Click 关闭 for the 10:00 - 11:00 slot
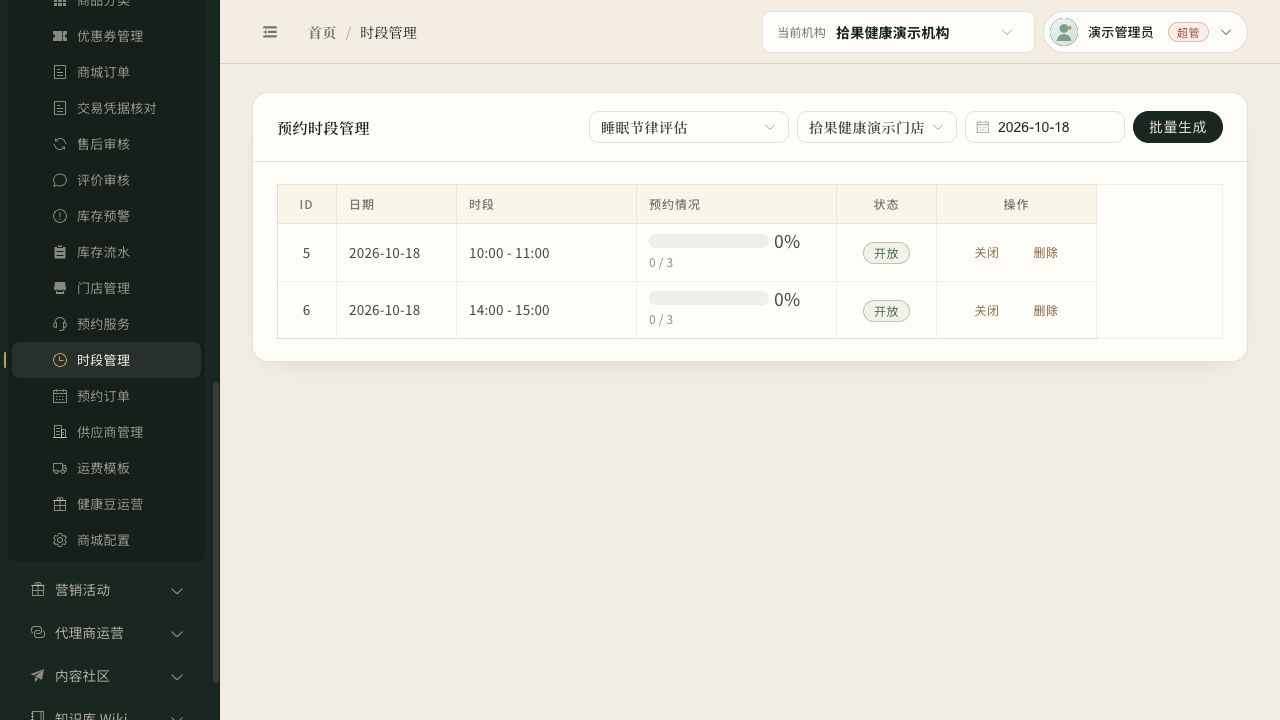 987,253
